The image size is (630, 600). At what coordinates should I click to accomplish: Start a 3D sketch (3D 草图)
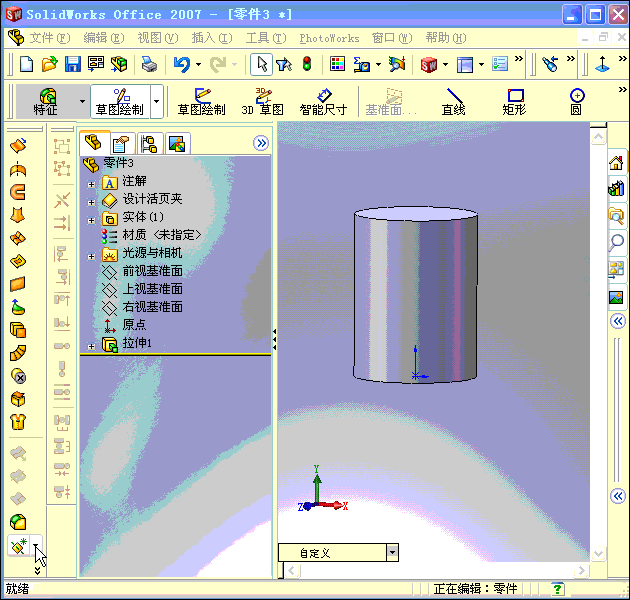point(263,102)
